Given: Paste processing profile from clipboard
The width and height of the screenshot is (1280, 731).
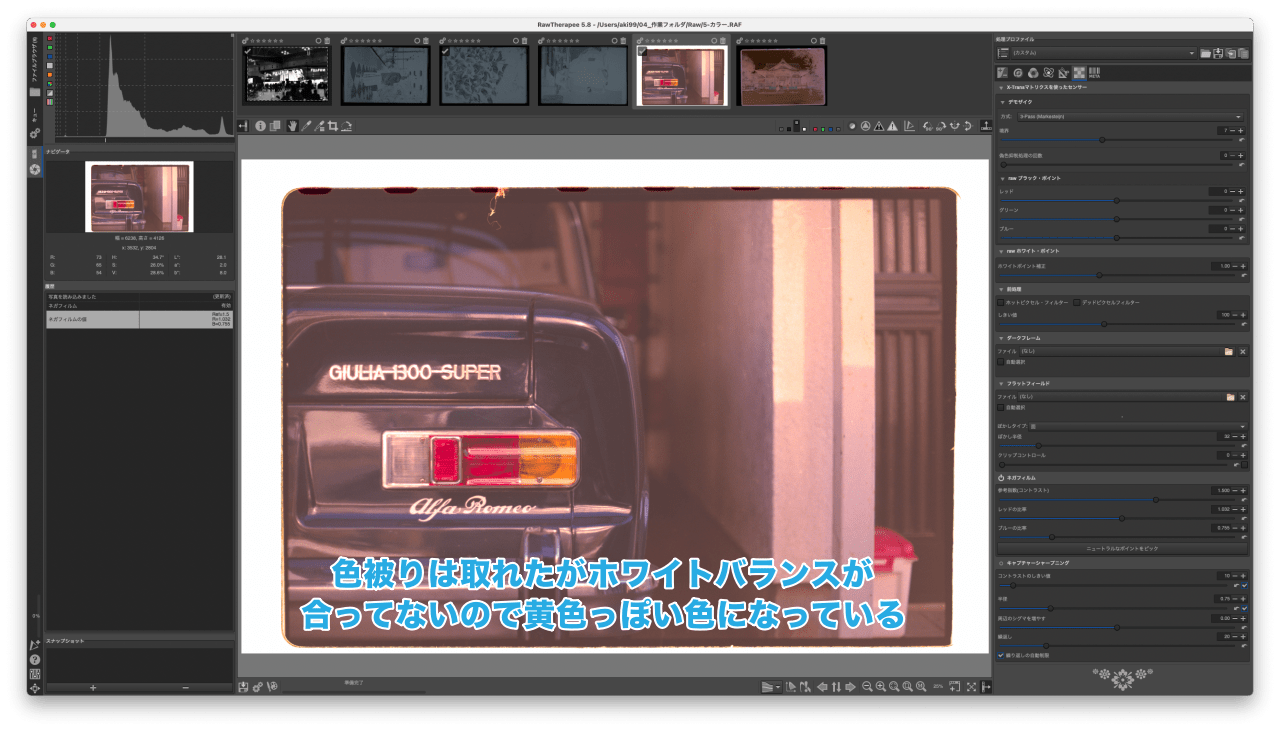Looking at the screenshot, I should click(x=1243, y=53).
